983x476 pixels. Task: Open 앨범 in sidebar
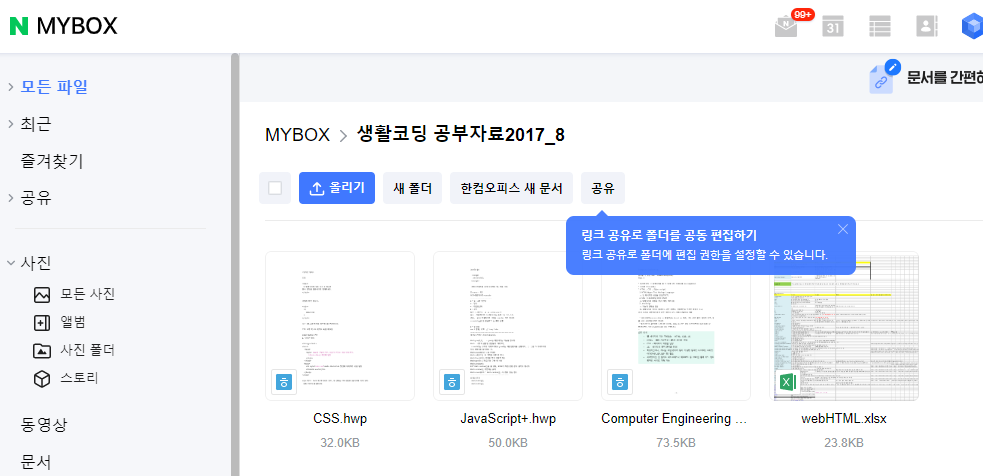[x=59, y=322]
